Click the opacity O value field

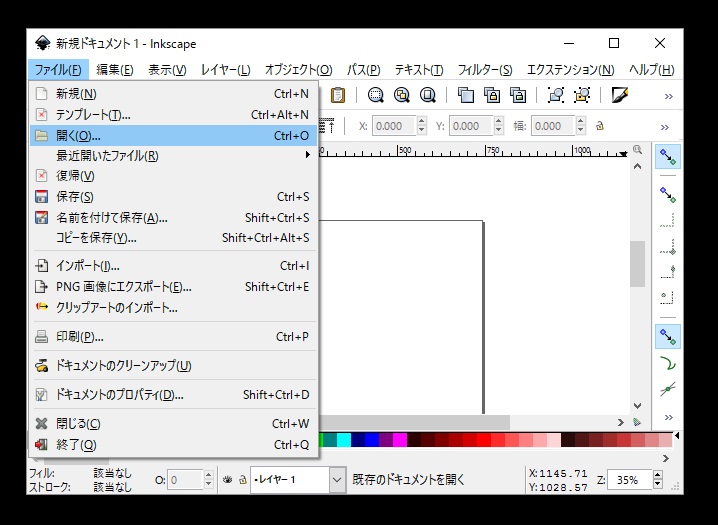pyautogui.click(x=185, y=480)
